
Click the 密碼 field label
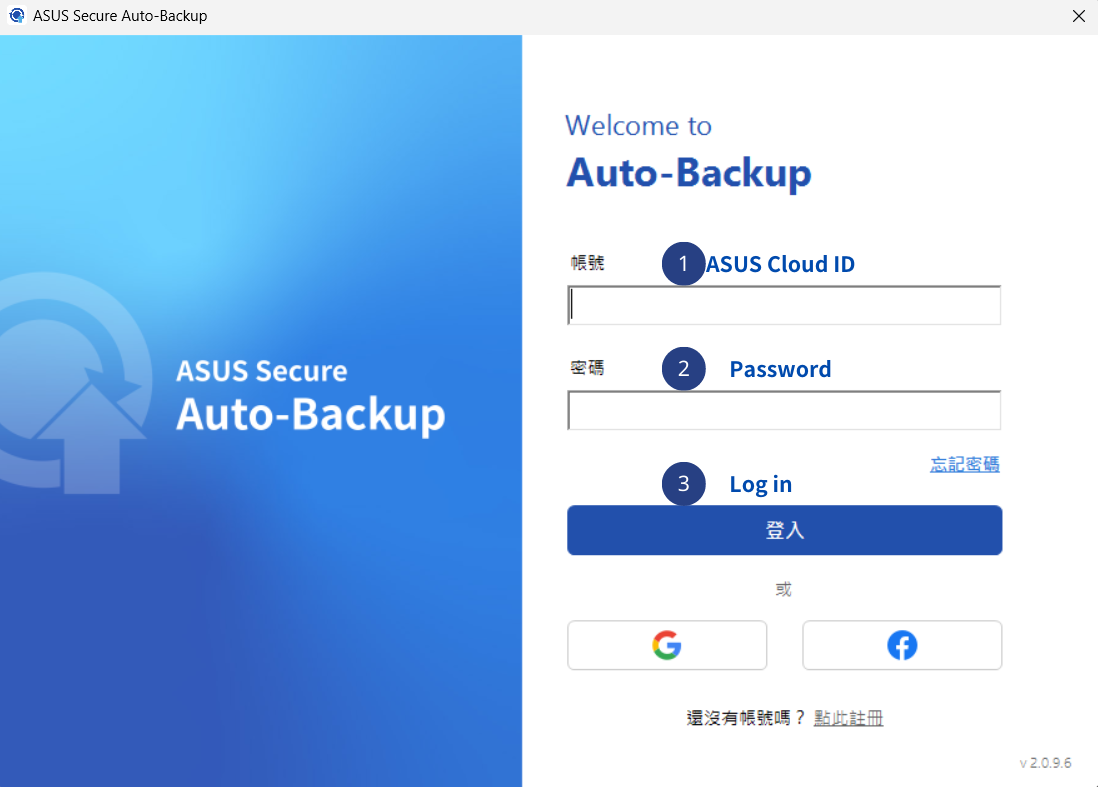587,368
